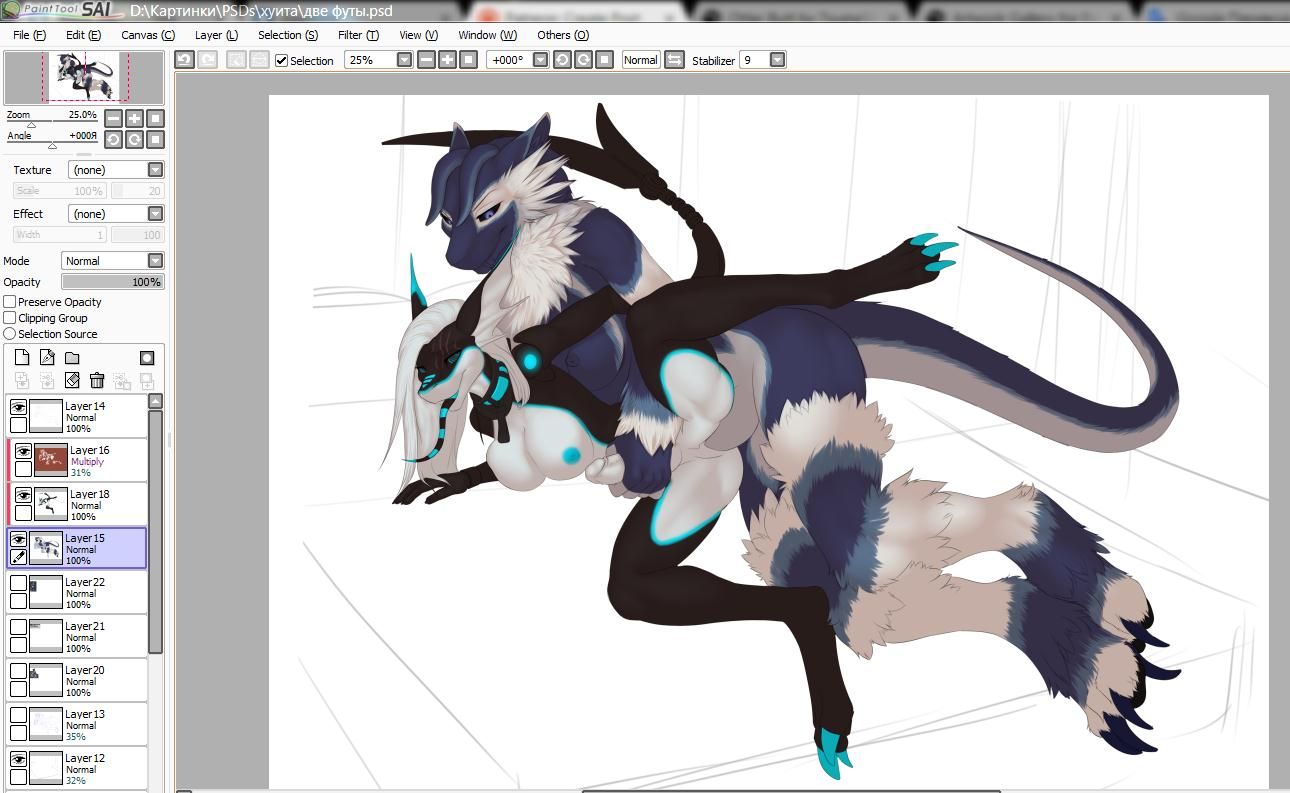
Task: Rotate view clockwise in the navigator panel
Action: [134, 139]
